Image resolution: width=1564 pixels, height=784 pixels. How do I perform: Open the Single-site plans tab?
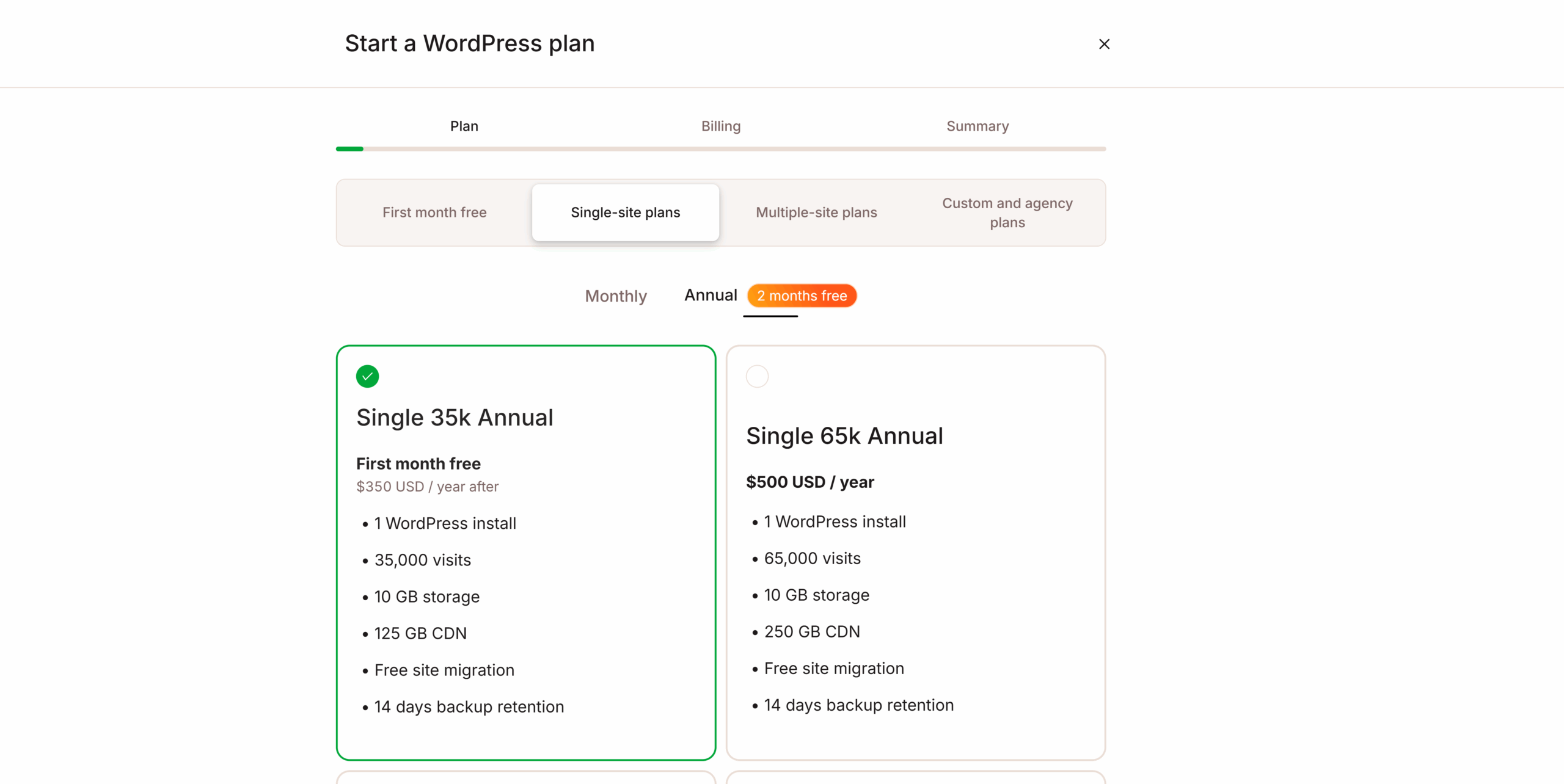[625, 212]
